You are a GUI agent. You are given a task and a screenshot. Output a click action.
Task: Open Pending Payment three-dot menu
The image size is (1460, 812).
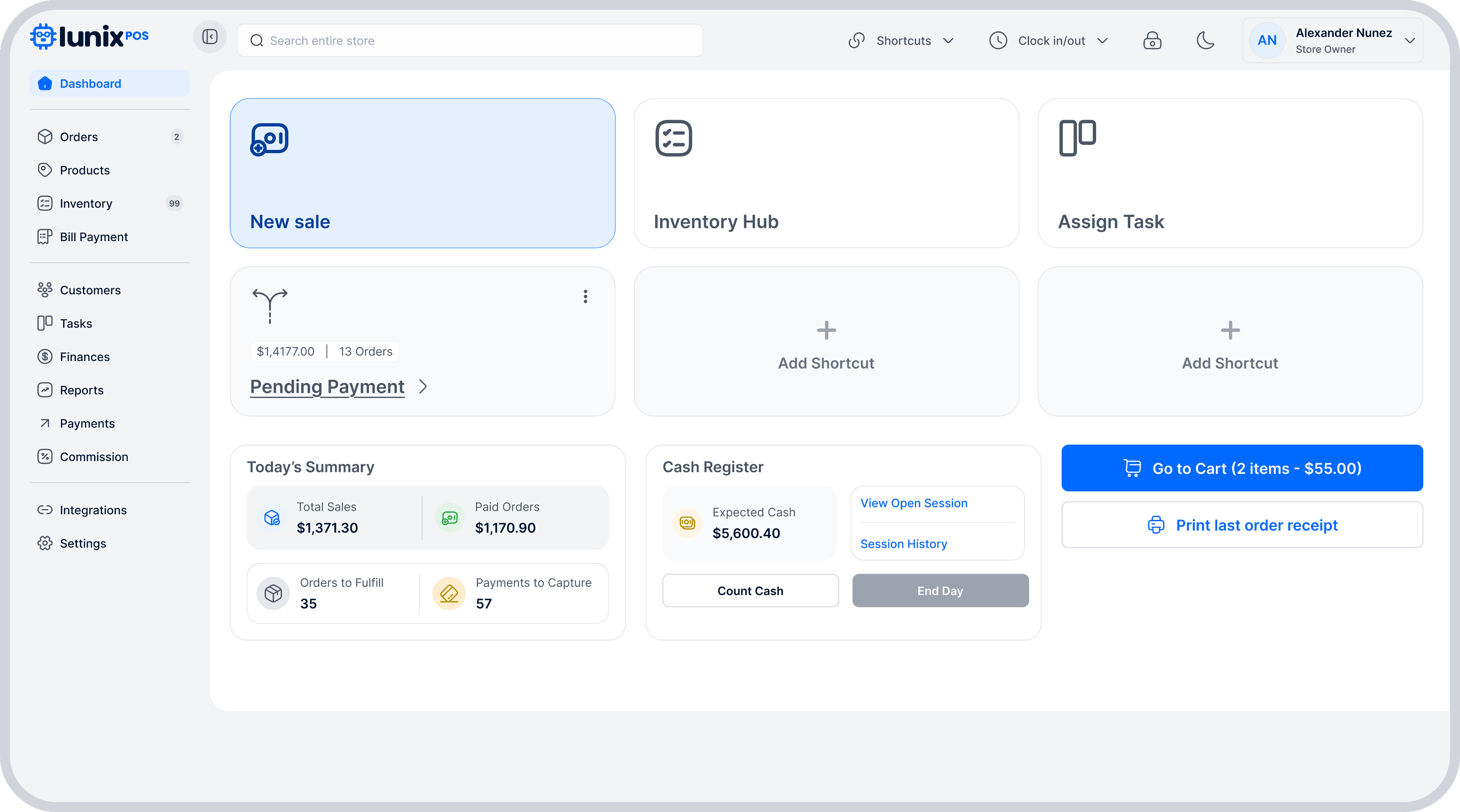[585, 296]
